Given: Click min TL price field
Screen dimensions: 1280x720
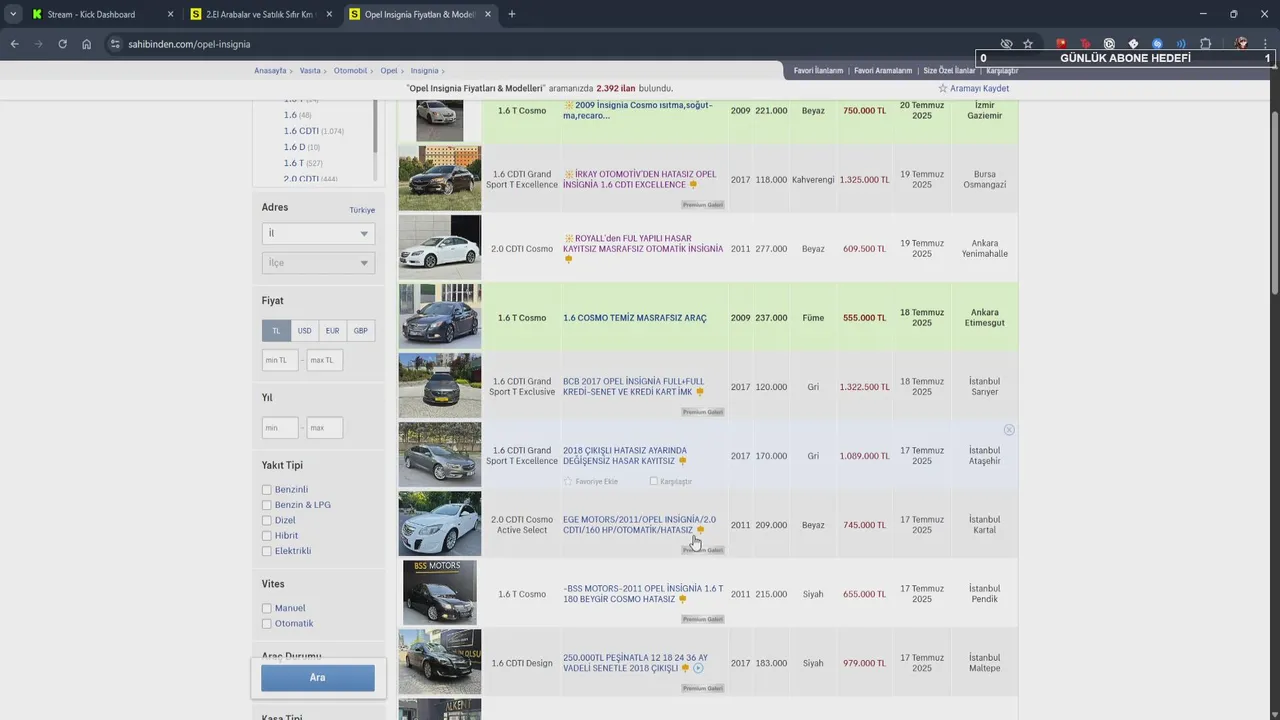Looking at the screenshot, I should (x=280, y=360).
